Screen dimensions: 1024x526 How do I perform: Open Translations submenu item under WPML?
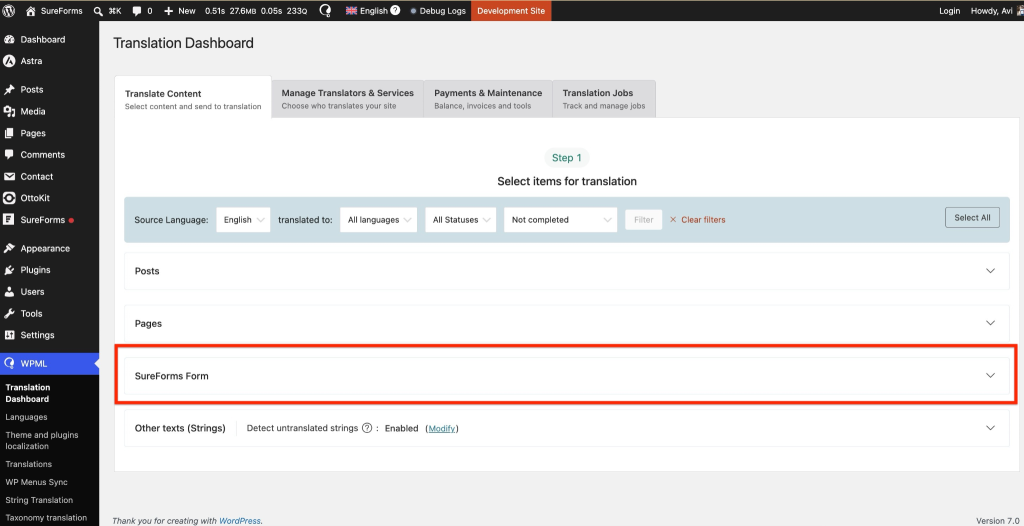(29, 464)
